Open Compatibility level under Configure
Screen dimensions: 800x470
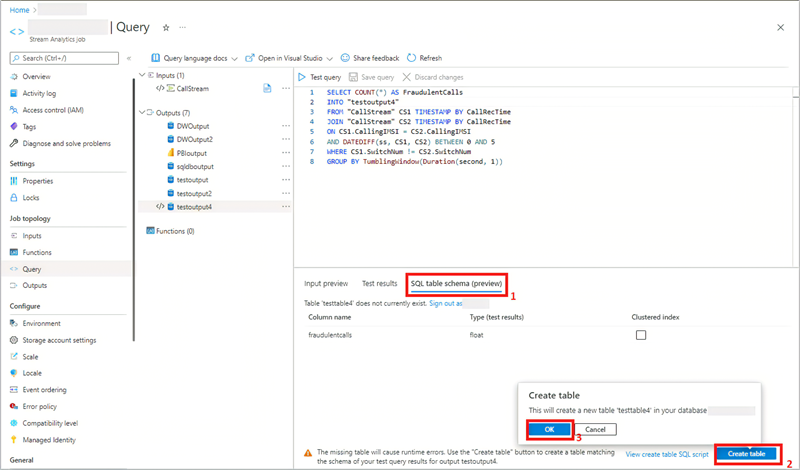pos(50,423)
